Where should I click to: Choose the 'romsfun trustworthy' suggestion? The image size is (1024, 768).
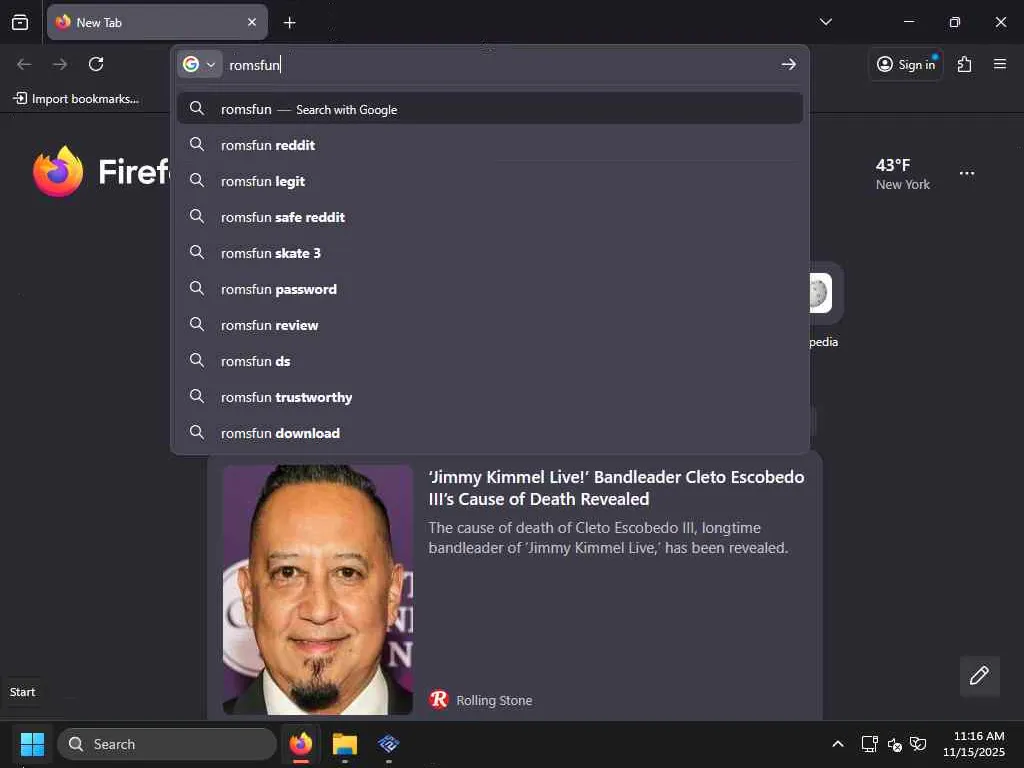click(x=490, y=396)
